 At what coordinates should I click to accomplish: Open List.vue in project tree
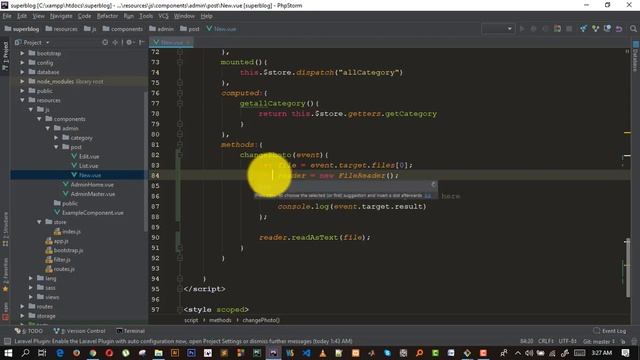coord(89,166)
